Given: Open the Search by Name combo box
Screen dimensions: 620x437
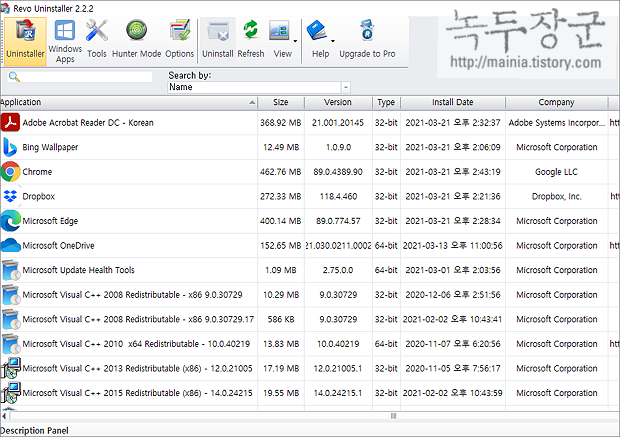Looking at the screenshot, I should pos(259,87).
